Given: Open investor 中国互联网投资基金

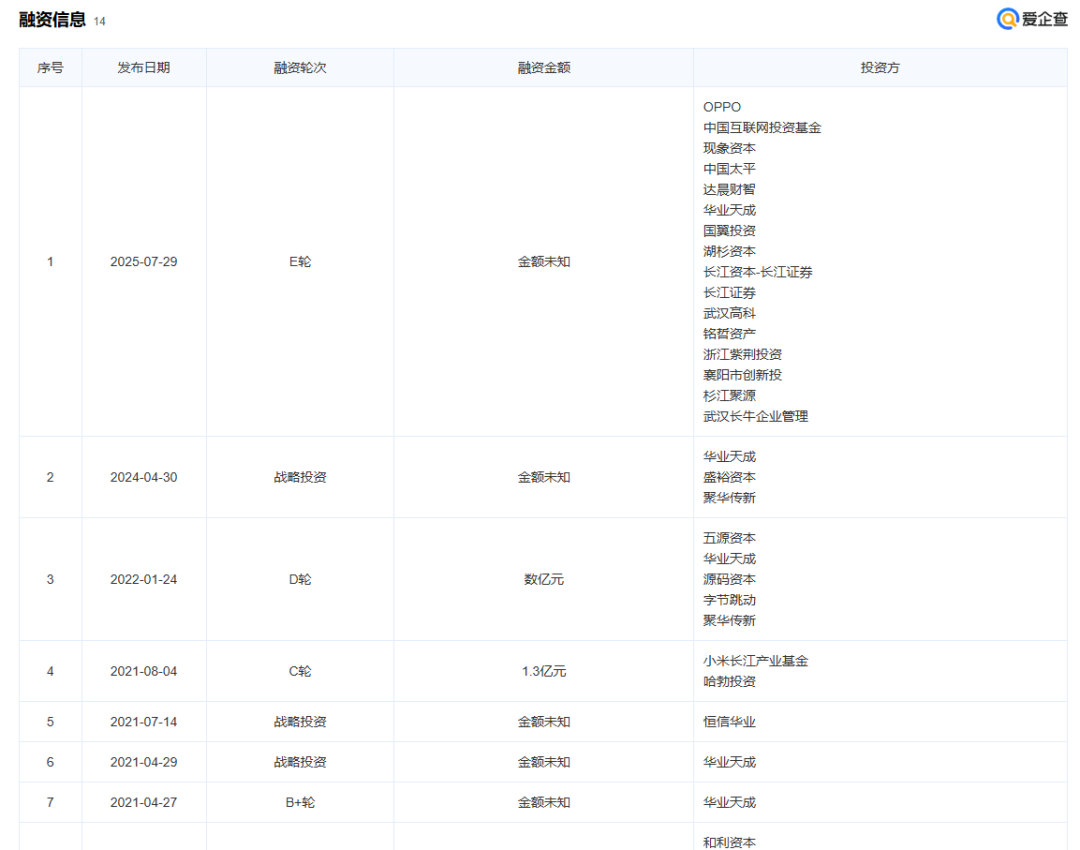Looking at the screenshot, I should click(762, 127).
